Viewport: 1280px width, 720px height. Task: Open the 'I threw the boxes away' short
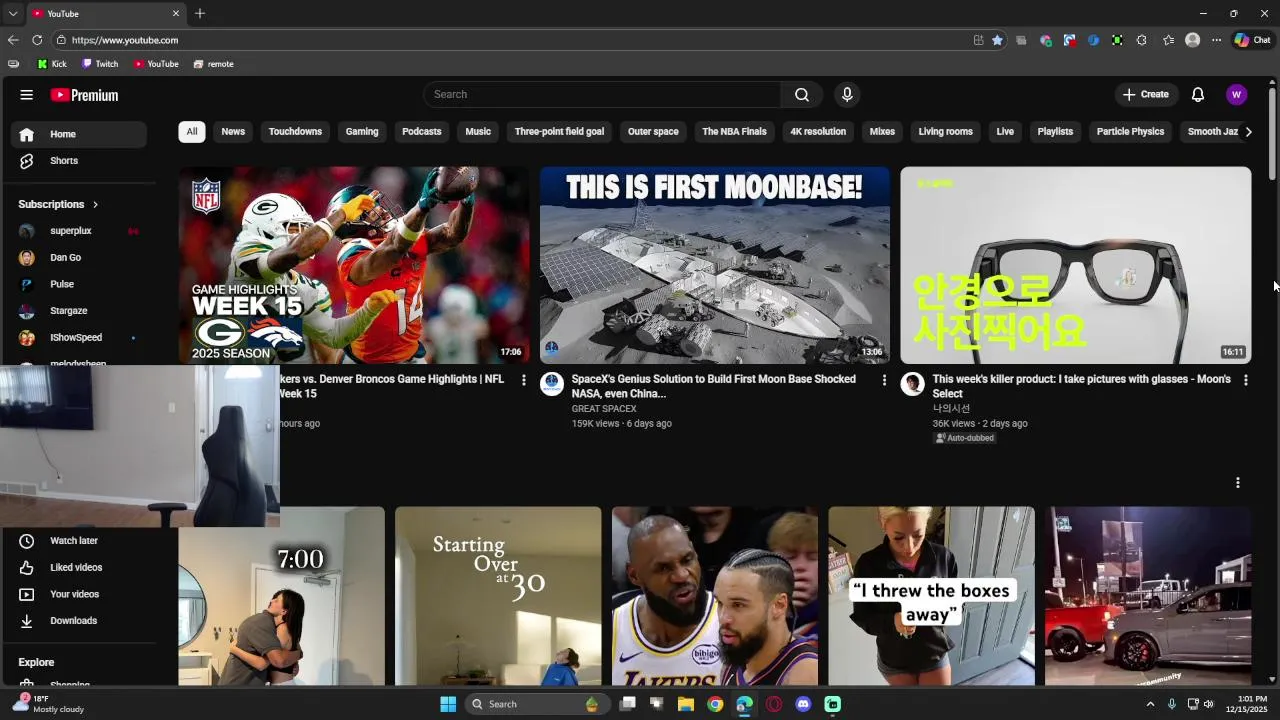pyautogui.click(x=931, y=596)
